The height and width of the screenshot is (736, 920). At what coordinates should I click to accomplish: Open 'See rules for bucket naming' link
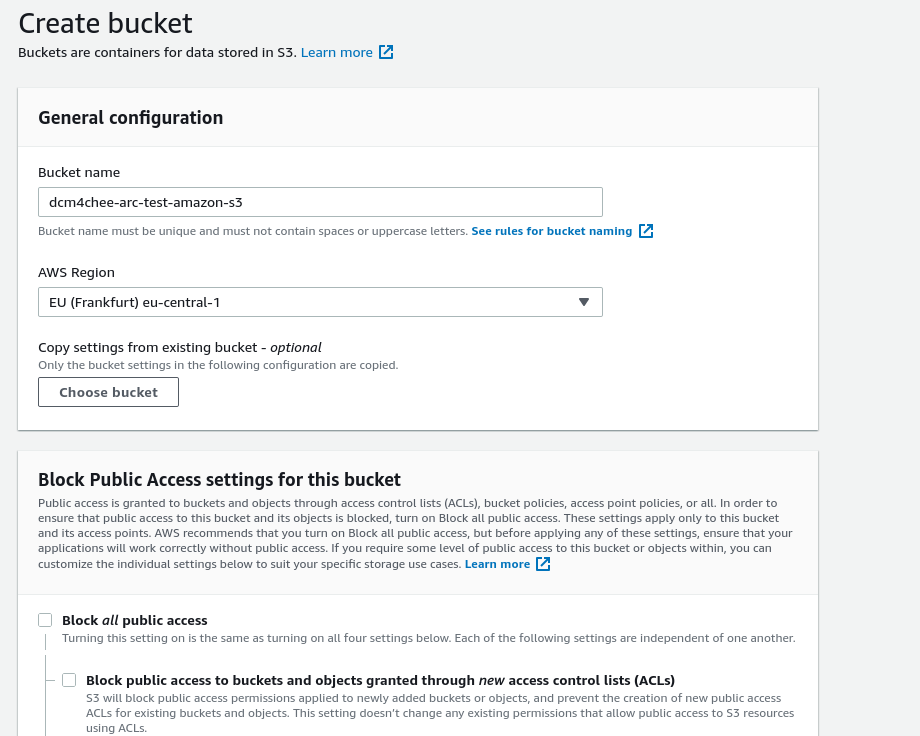click(552, 231)
